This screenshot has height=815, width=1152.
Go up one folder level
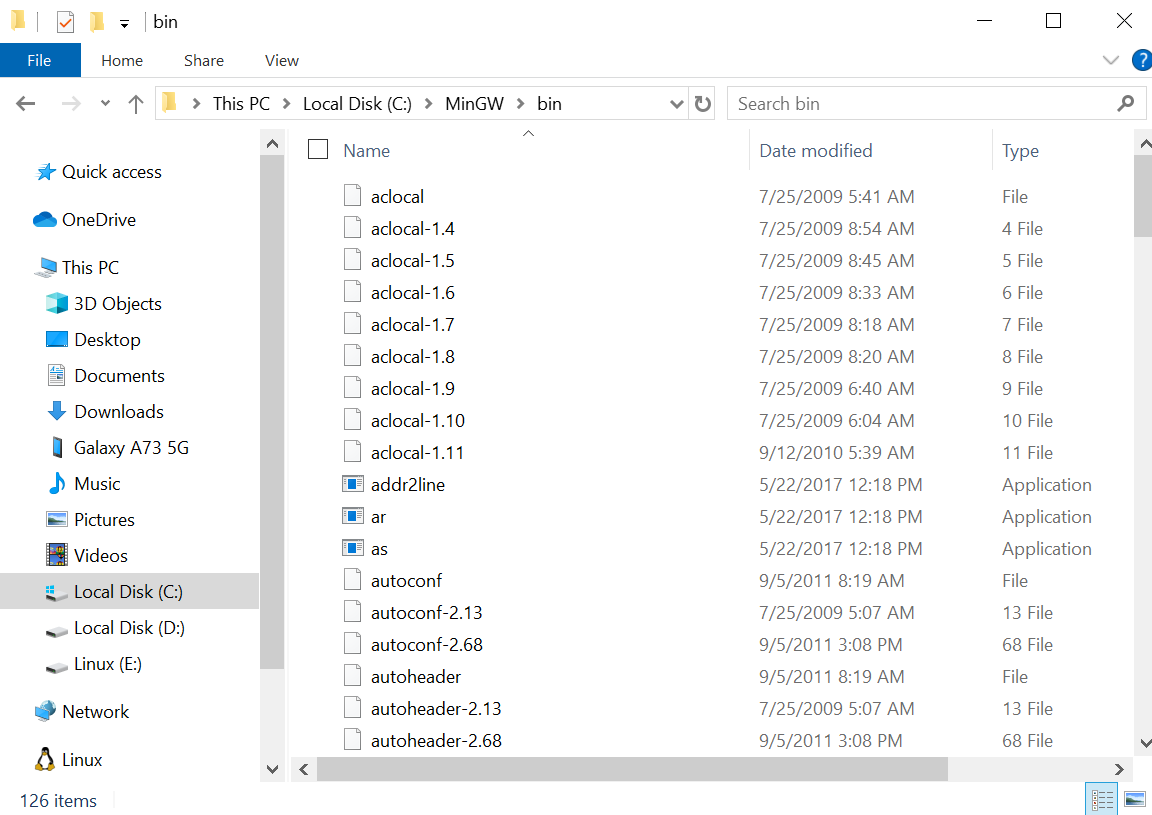click(x=135, y=104)
